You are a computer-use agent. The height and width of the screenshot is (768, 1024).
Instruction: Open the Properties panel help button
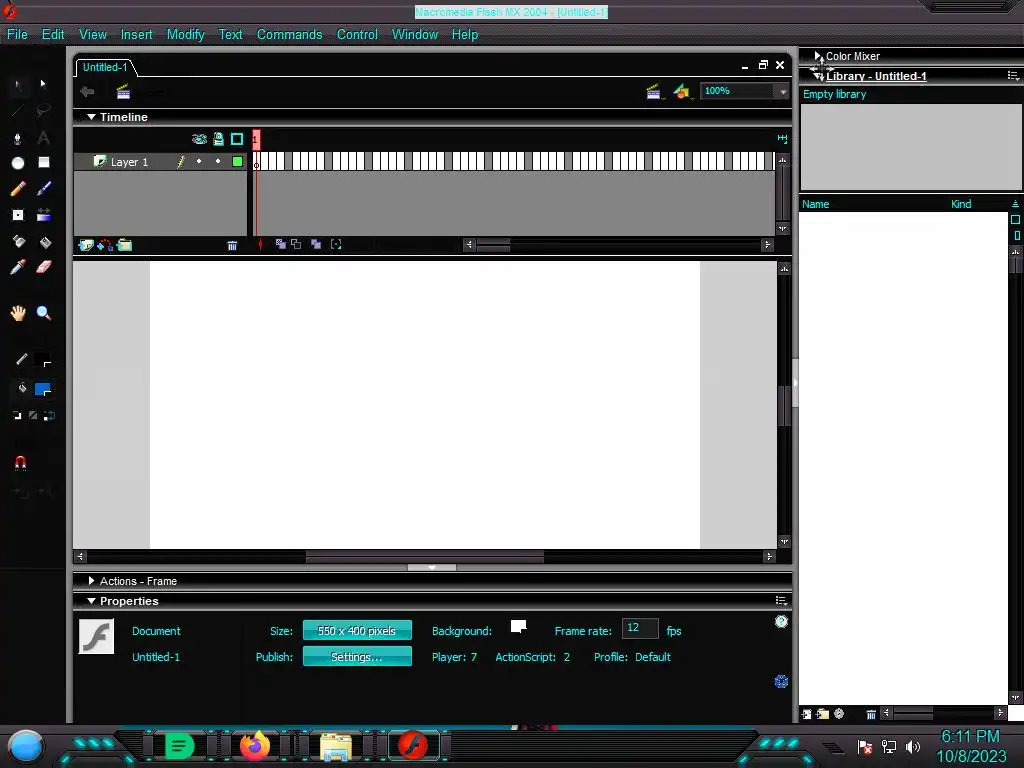tap(781, 622)
